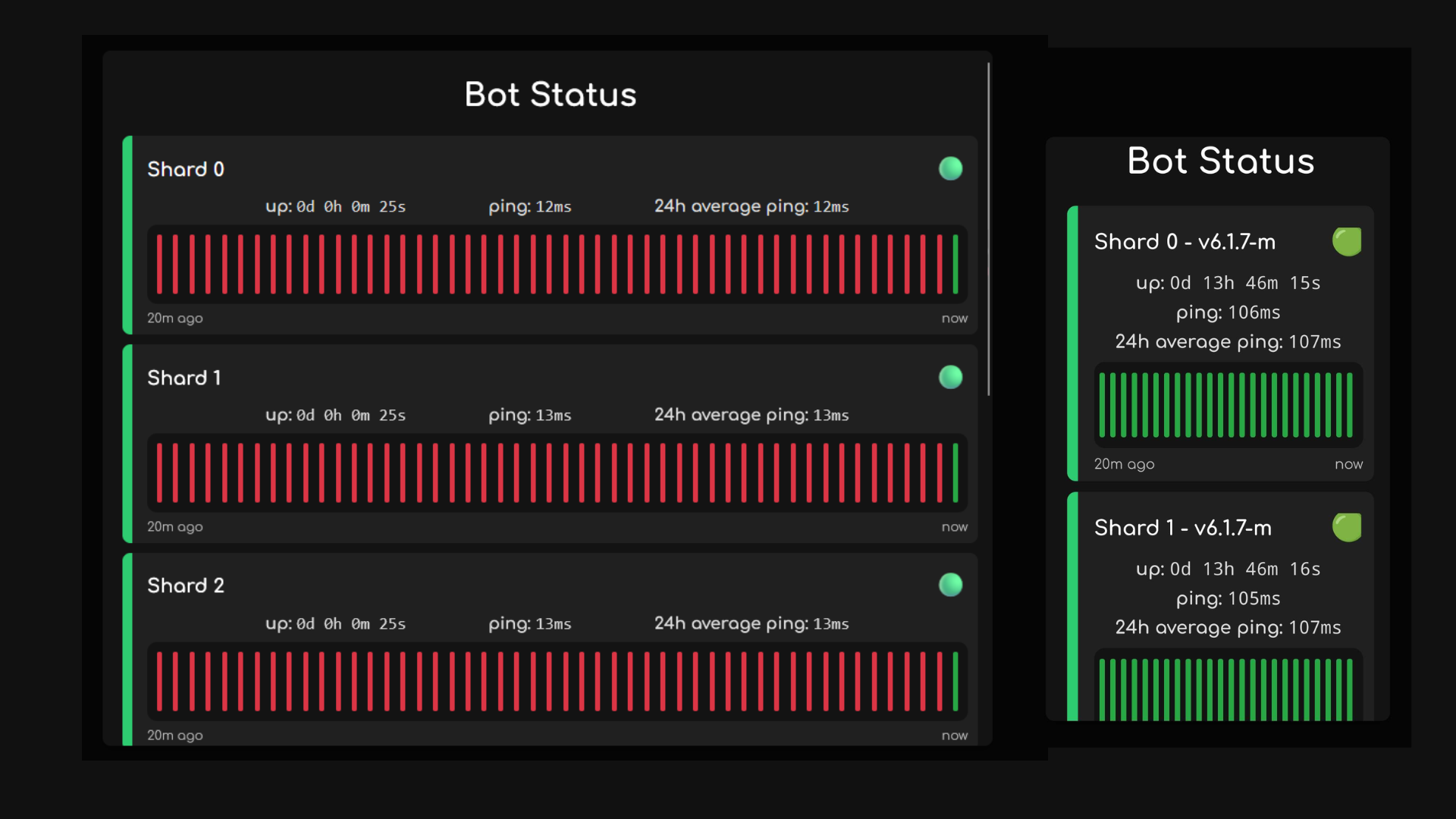Click the Shard 0 card title in left panel
1456x819 pixels.
point(186,169)
